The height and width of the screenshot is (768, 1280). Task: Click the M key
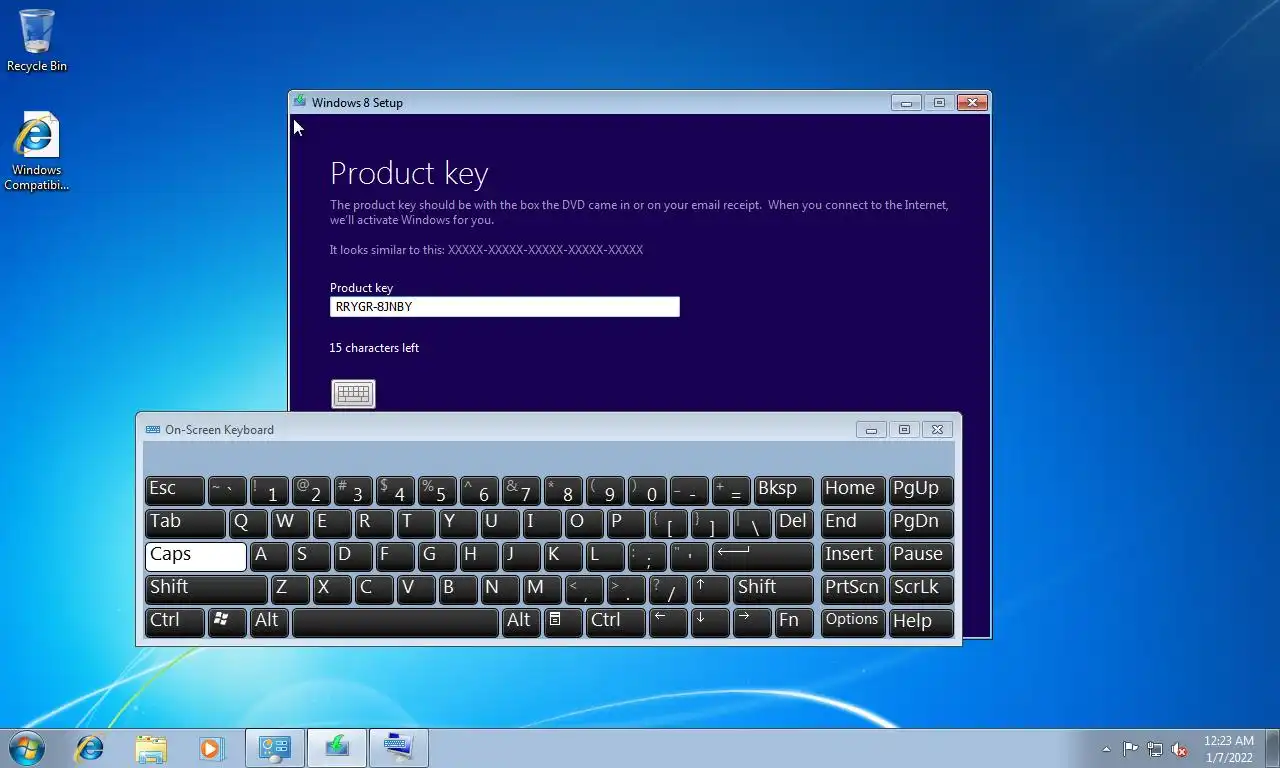[541, 589]
